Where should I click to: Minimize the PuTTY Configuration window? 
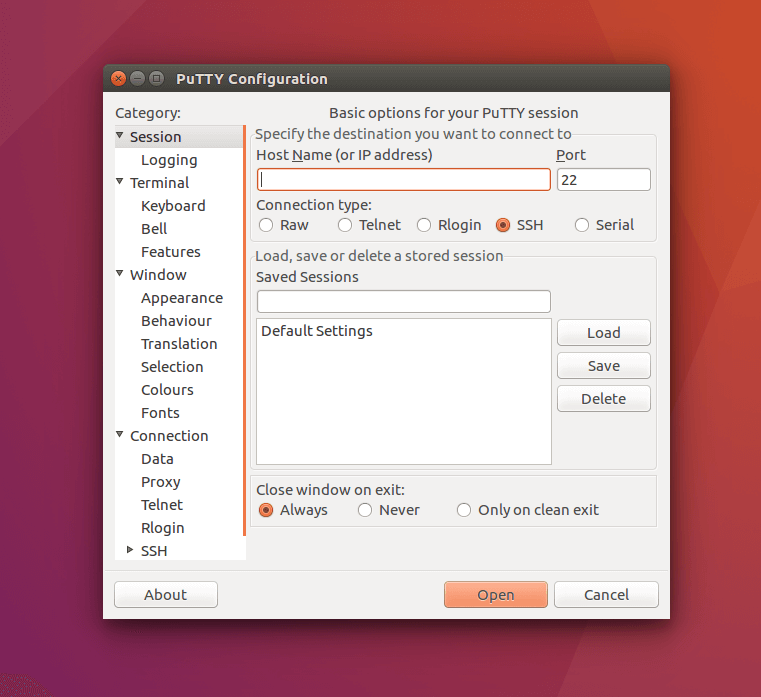137,78
